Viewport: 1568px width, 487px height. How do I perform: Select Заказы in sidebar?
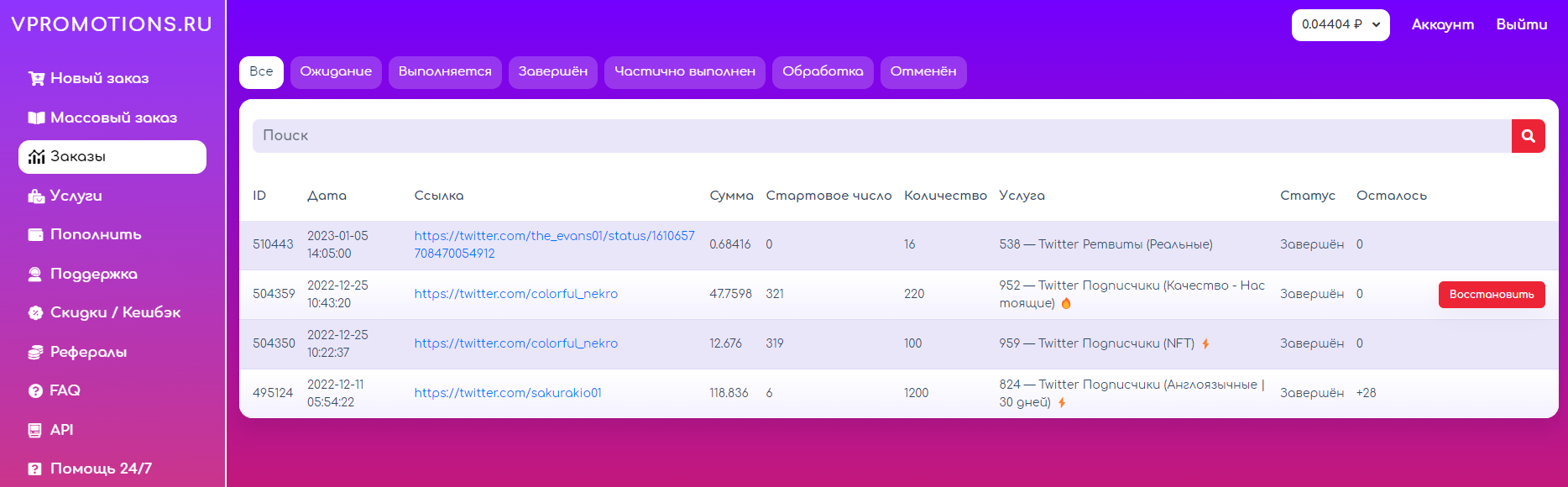click(x=112, y=157)
